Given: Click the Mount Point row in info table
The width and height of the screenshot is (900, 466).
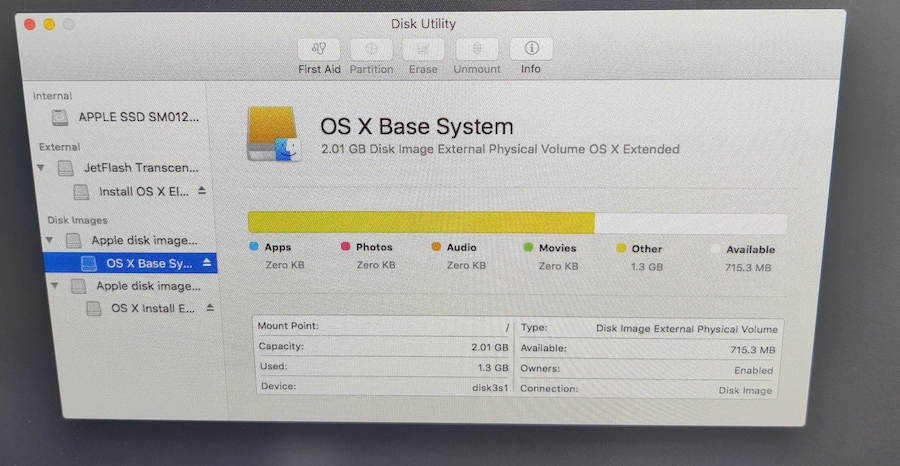Looking at the screenshot, I should (383, 327).
